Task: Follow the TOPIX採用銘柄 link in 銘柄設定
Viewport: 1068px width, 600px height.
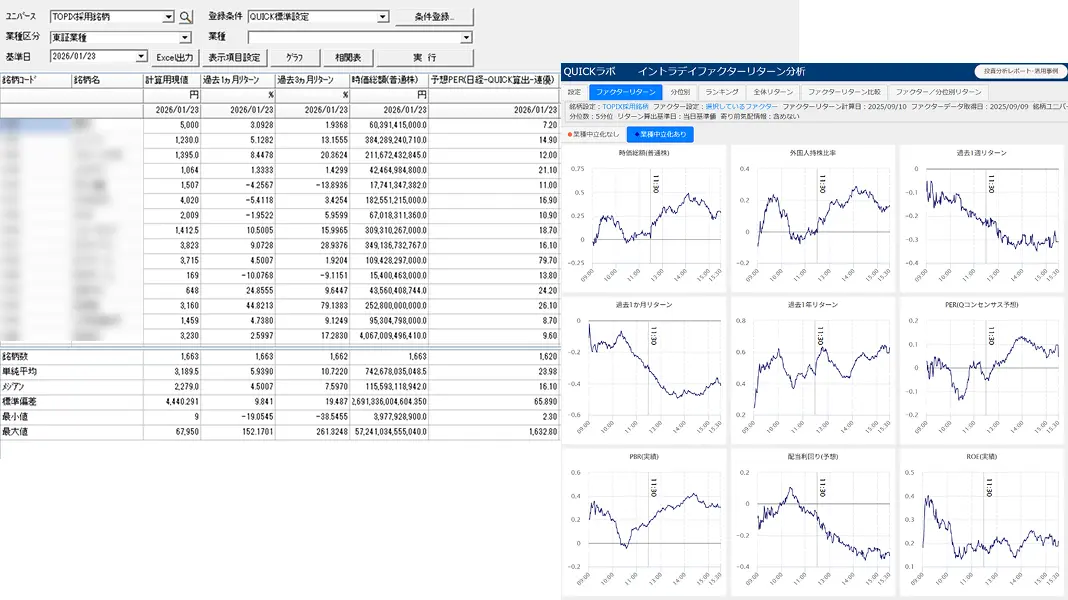Action: (x=625, y=107)
